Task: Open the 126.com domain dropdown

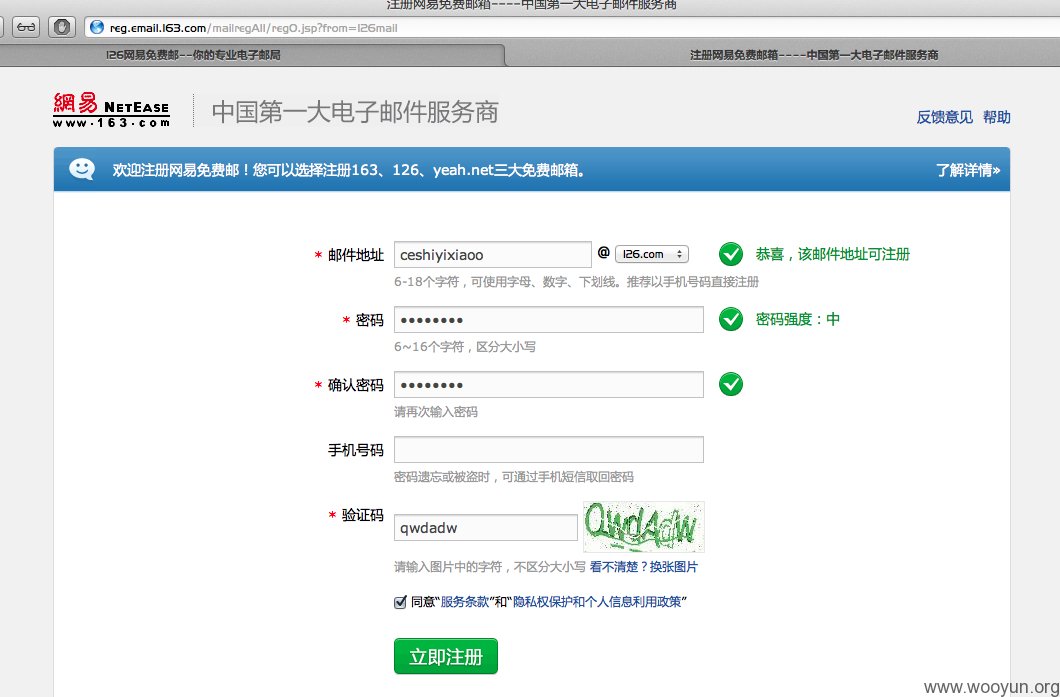Action: pos(652,254)
